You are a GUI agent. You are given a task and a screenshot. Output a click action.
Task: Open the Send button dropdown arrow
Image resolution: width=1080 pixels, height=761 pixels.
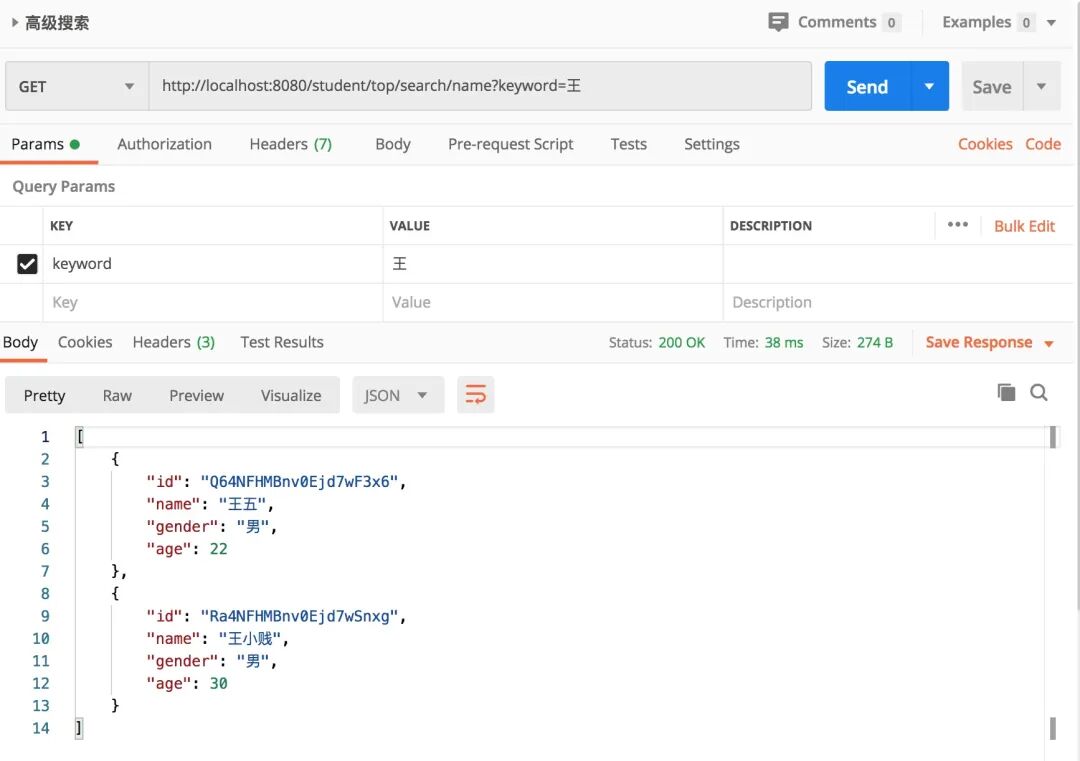click(x=929, y=86)
